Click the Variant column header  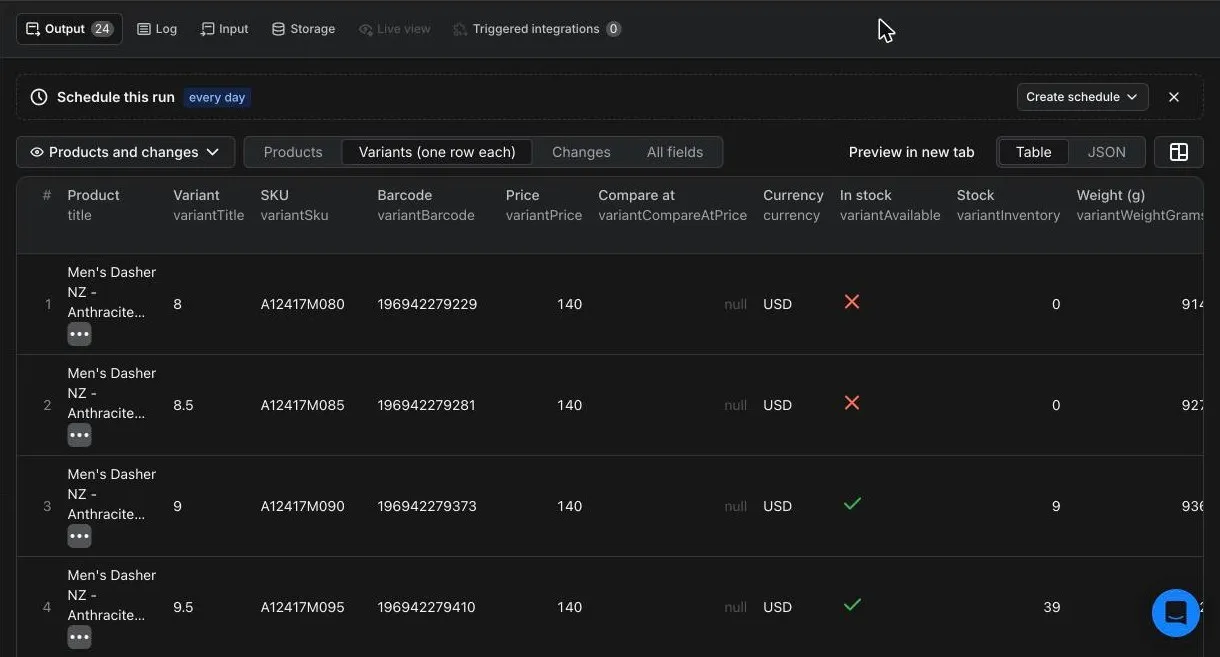point(208,205)
